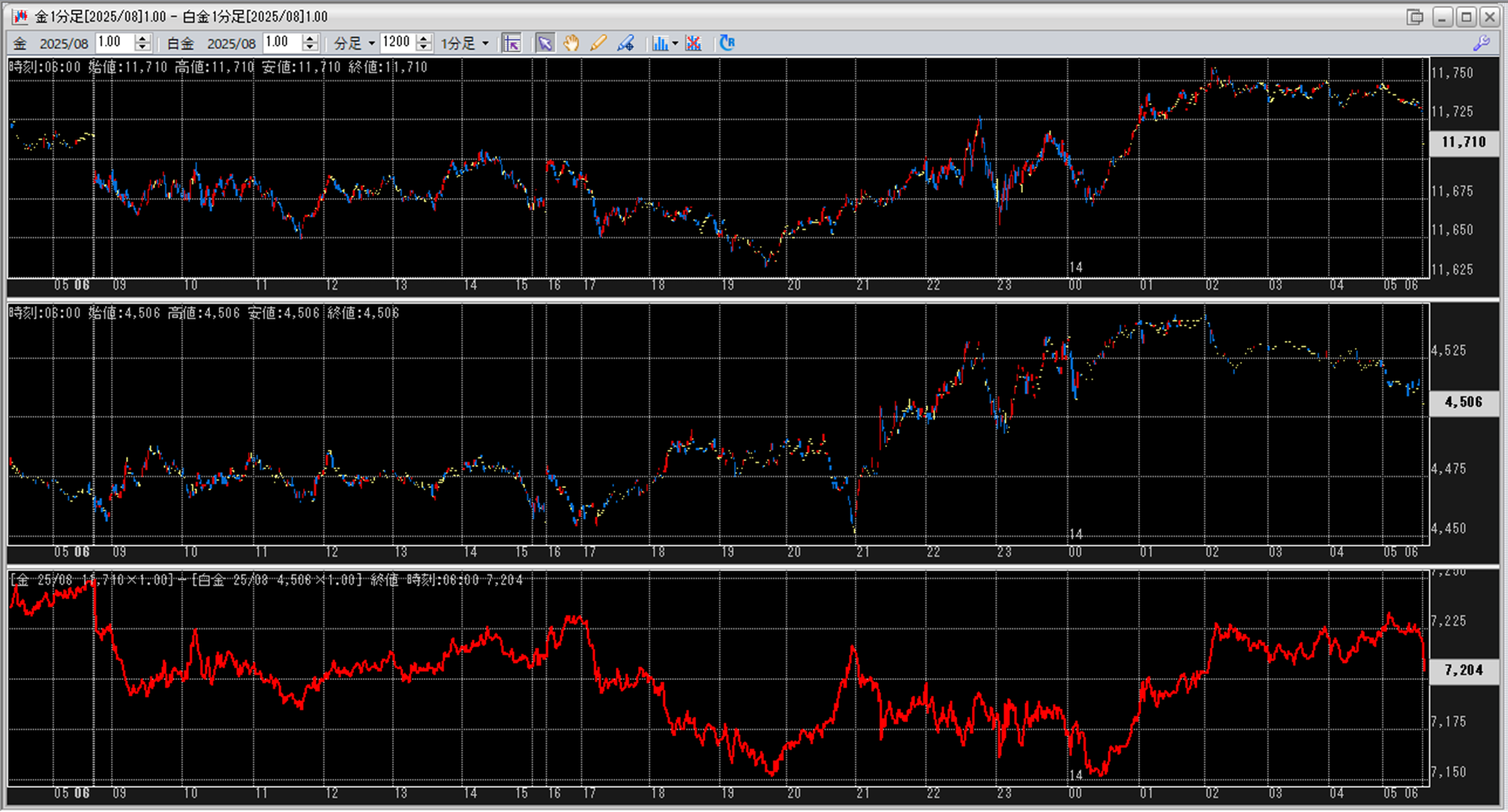Toggle the chart scroll-to-start button

pyautogui.click(x=511, y=43)
